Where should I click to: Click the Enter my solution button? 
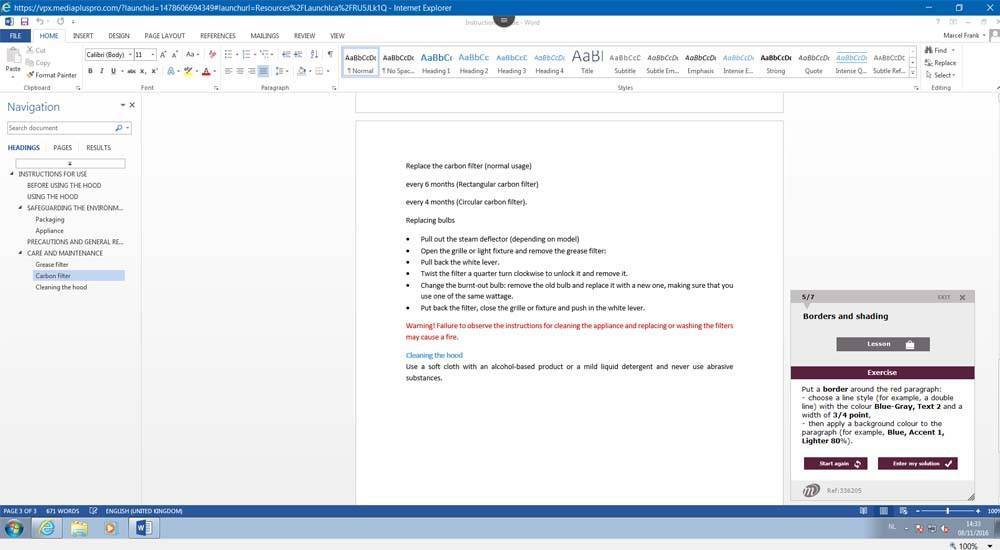click(x=917, y=463)
